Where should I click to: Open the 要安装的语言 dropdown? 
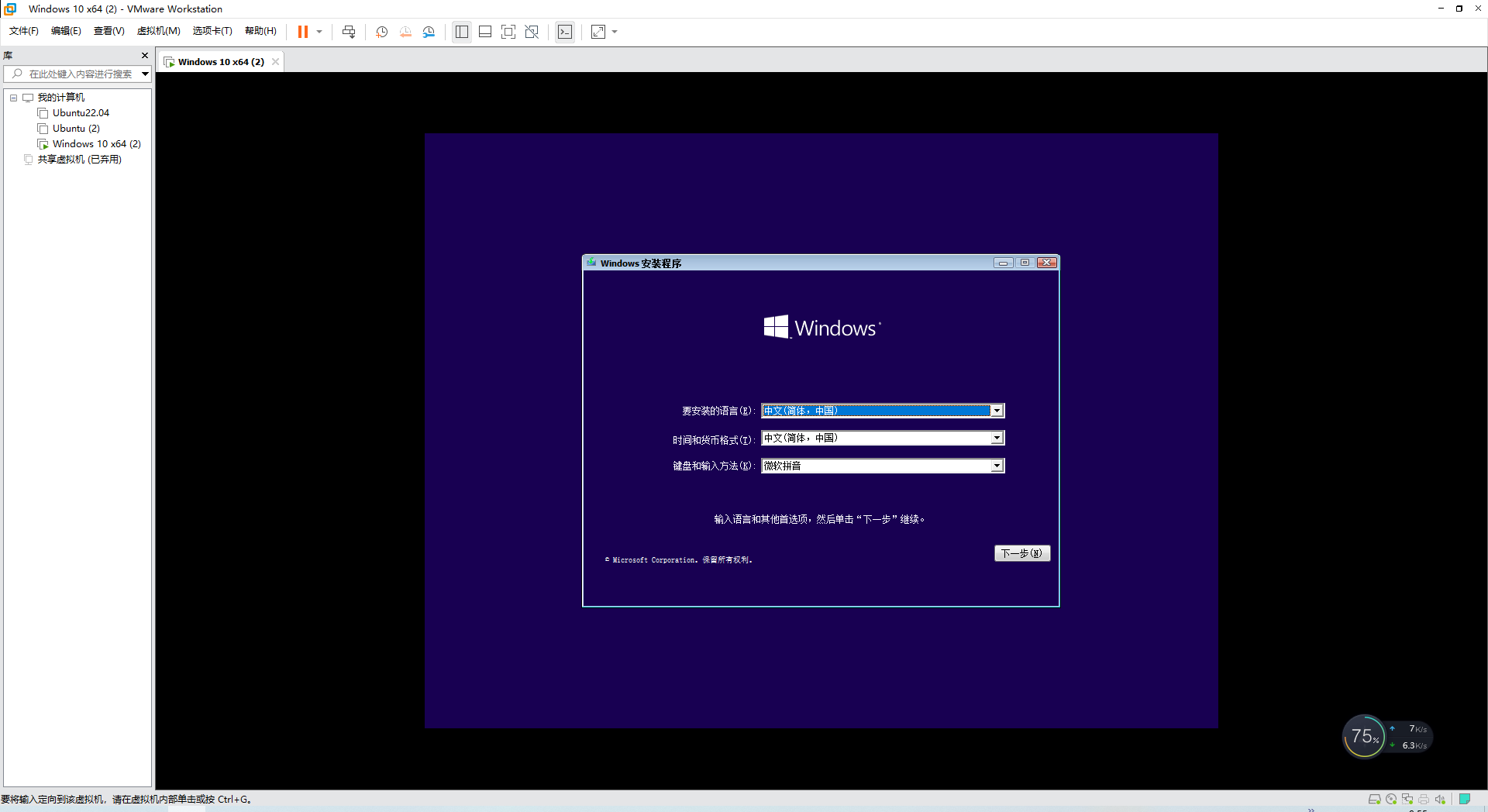click(997, 411)
